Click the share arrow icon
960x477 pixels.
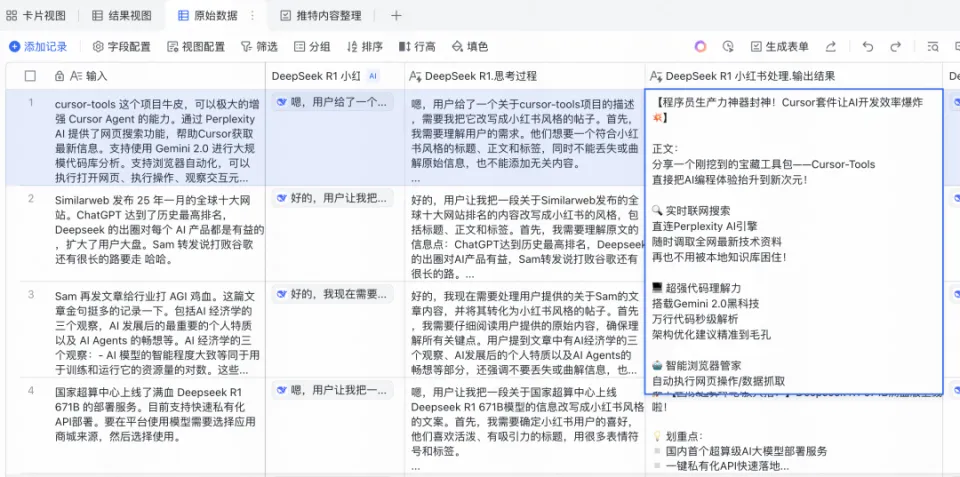pyautogui.click(x=831, y=47)
